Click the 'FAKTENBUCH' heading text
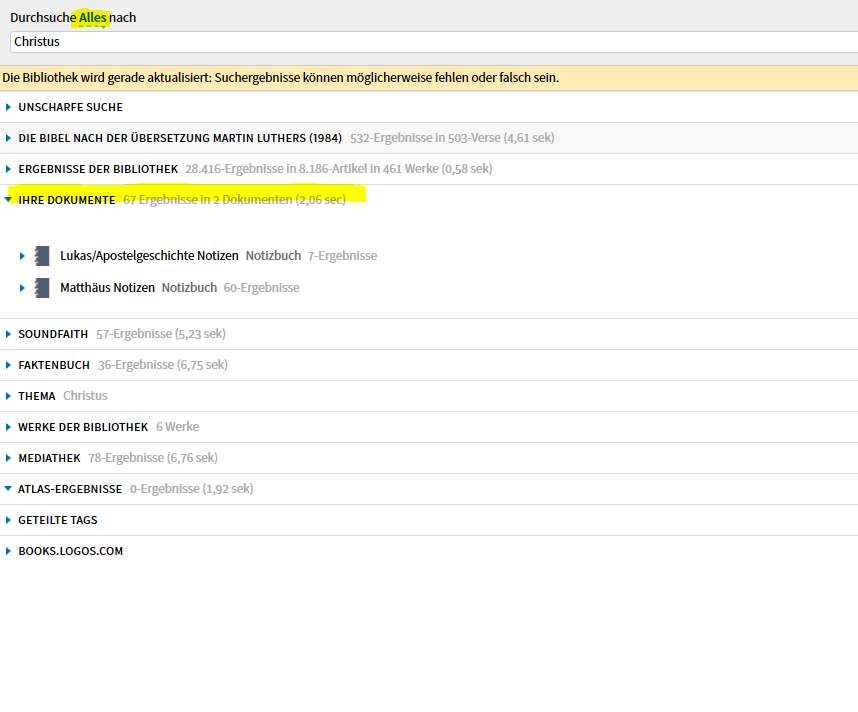 pos(54,365)
